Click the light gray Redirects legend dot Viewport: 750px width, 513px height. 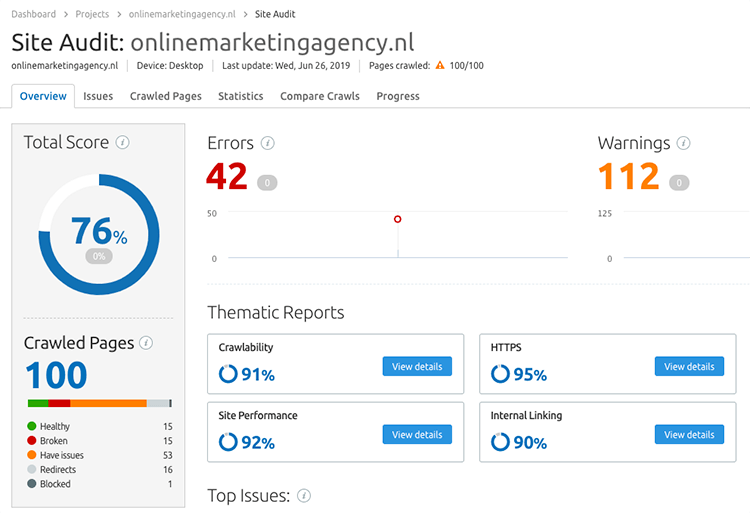click(x=32, y=469)
